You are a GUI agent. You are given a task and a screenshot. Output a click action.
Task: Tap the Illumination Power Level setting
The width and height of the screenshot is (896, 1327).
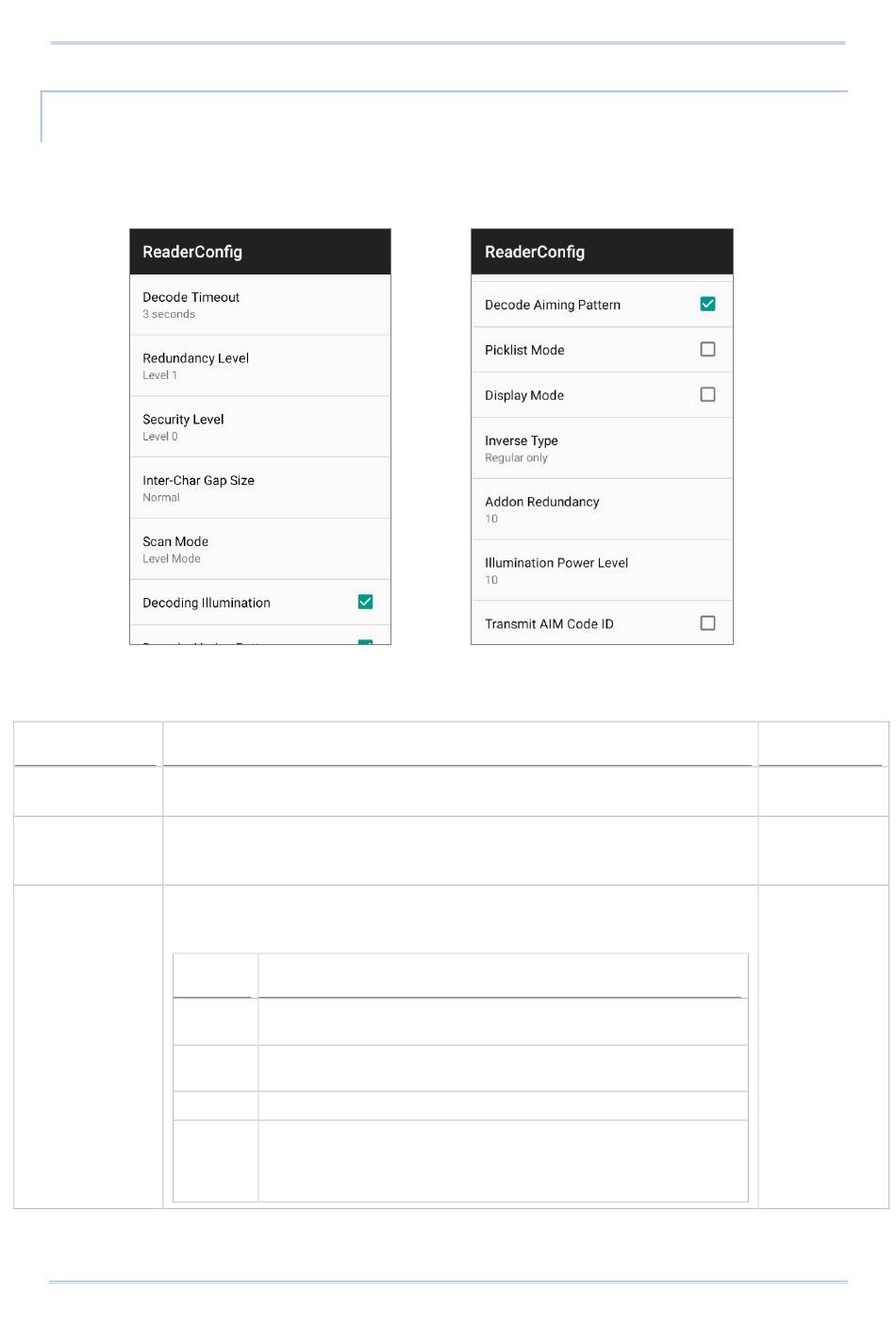click(x=601, y=571)
